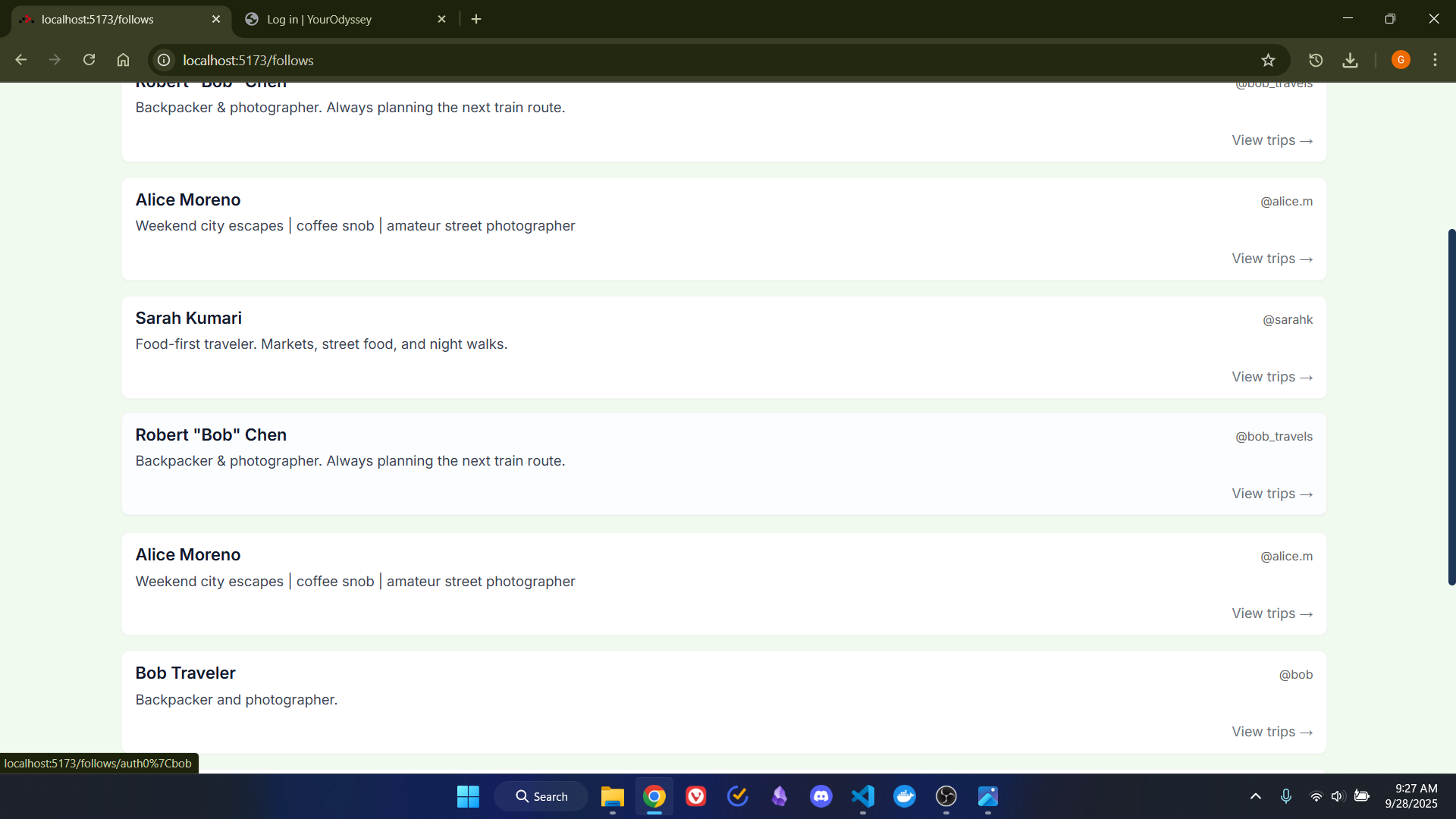The height and width of the screenshot is (819, 1456).
Task: Bookmark this page with star icon
Action: (1268, 60)
